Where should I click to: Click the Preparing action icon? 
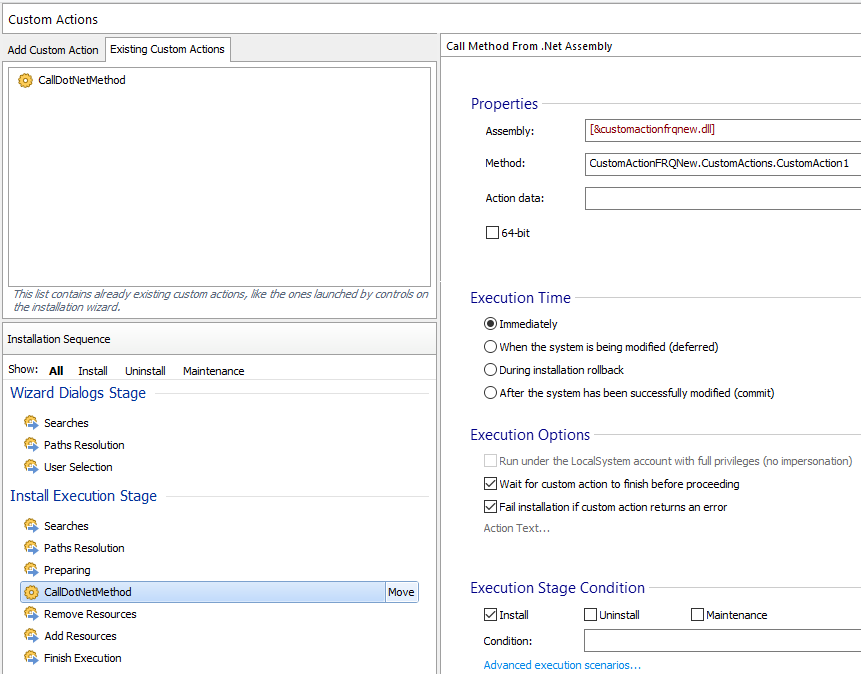click(x=31, y=570)
